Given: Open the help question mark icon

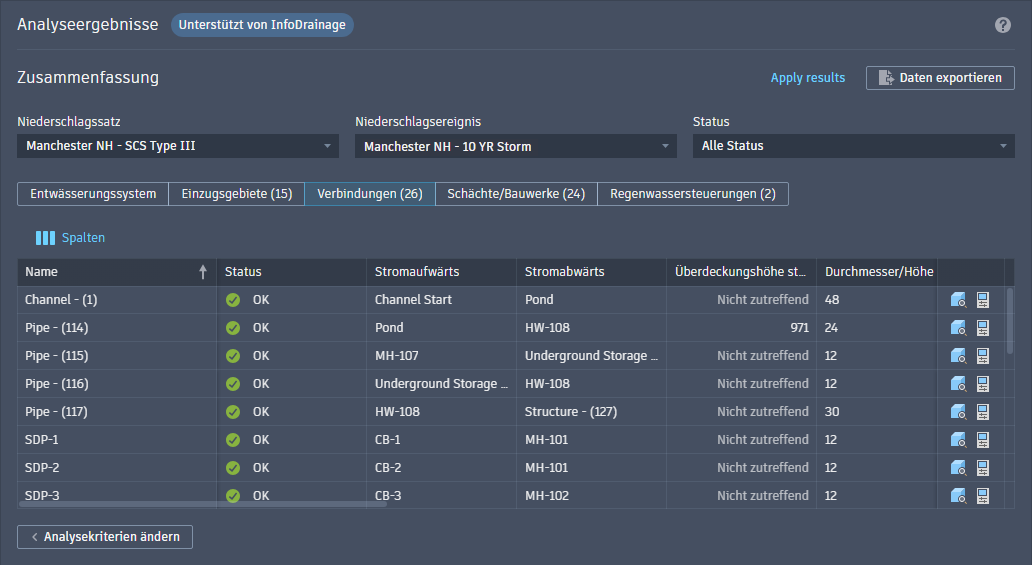Looking at the screenshot, I should click(1003, 25).
